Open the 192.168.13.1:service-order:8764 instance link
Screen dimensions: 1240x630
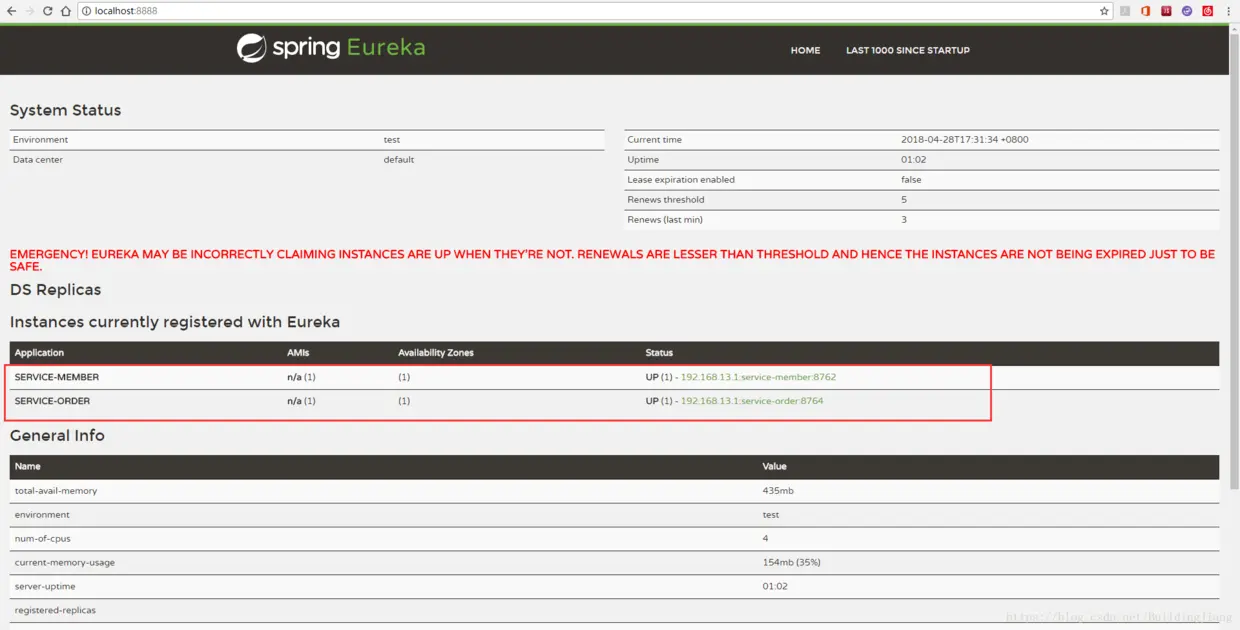click(752, 401)
